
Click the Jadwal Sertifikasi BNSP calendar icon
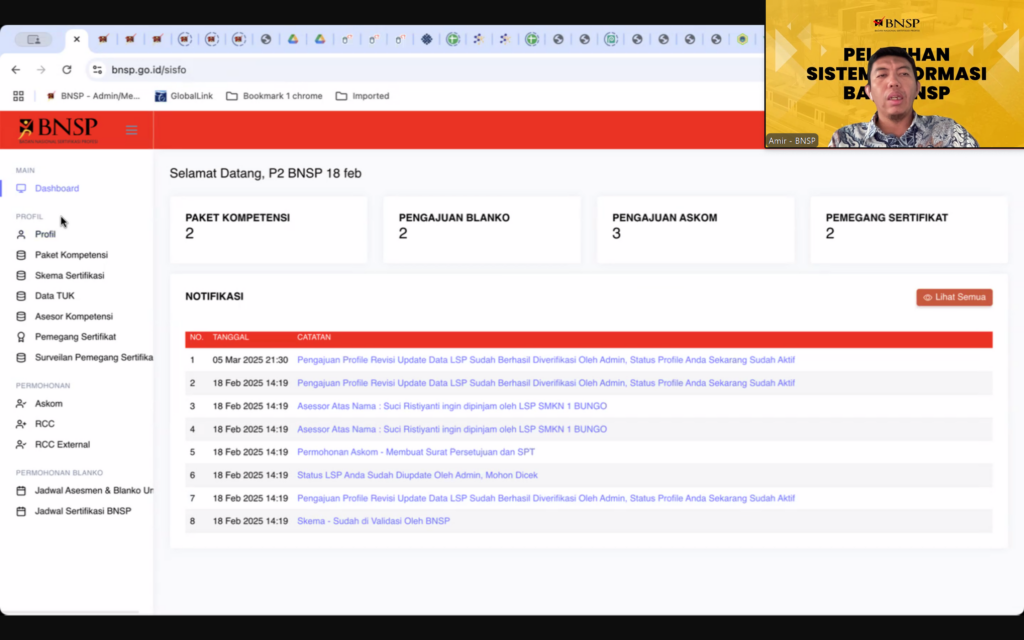21,511
